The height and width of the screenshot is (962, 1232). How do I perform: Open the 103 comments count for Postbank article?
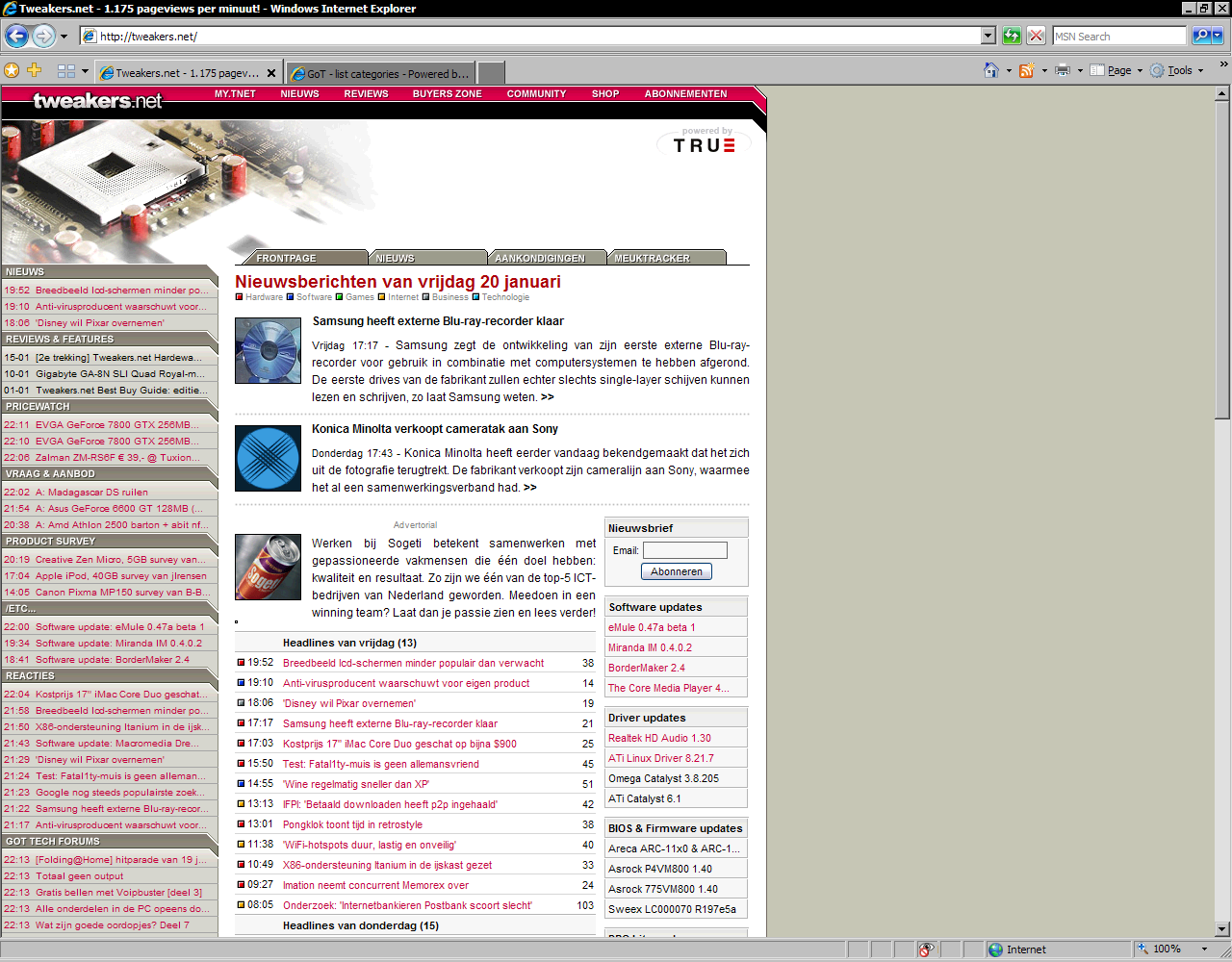[585, 905]
